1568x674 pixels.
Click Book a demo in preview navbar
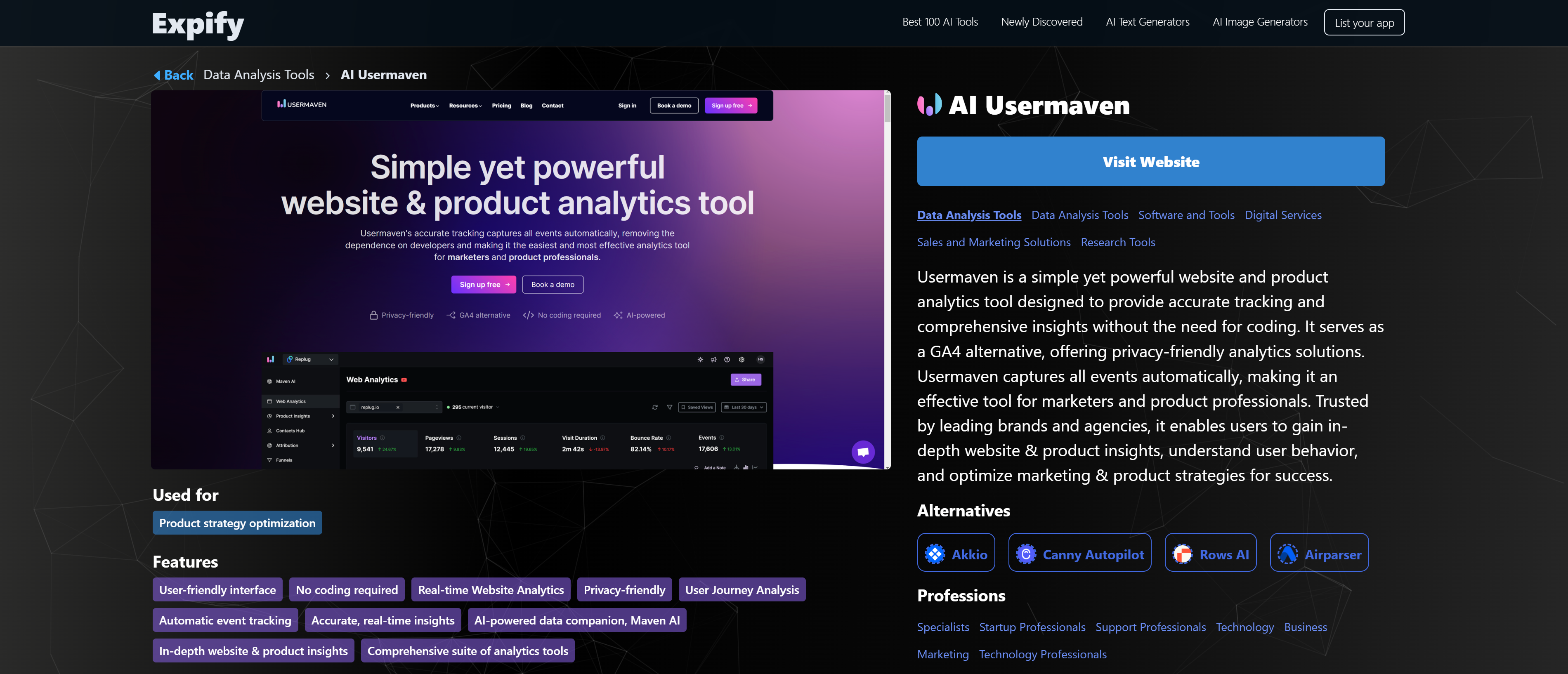[x=674, y=105]
